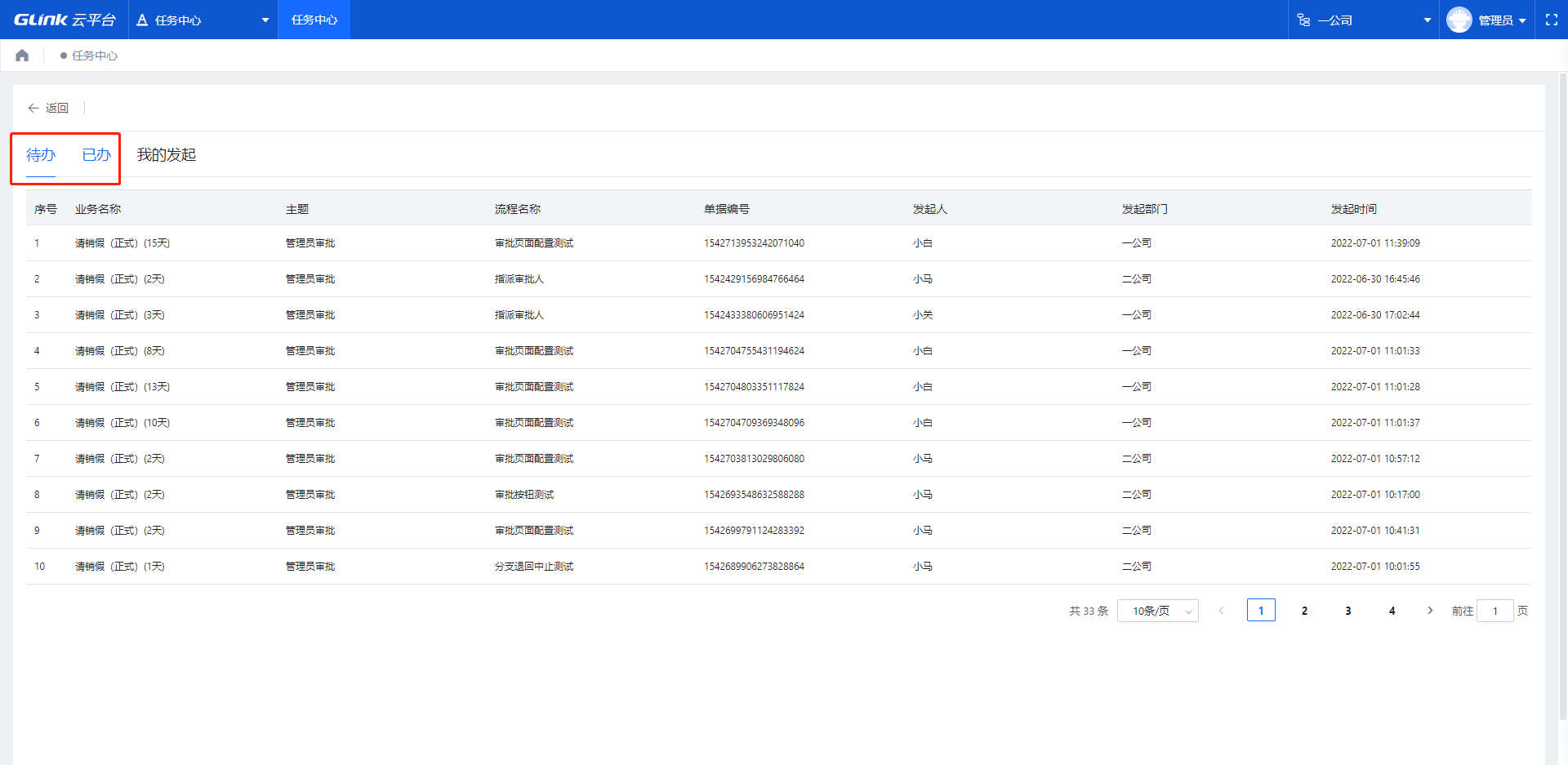Click document number 1542429156984766464
The width and height of the screenshot is (1568, 765).
[x=754, y=279]
